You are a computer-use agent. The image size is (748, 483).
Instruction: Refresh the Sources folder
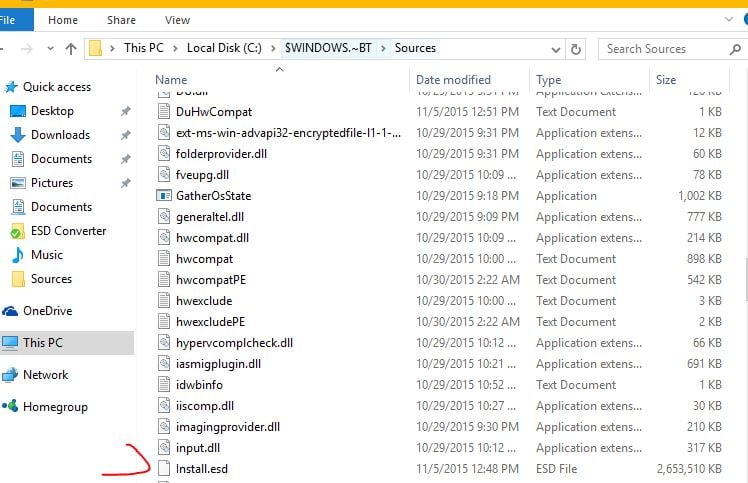coord(576,49)
